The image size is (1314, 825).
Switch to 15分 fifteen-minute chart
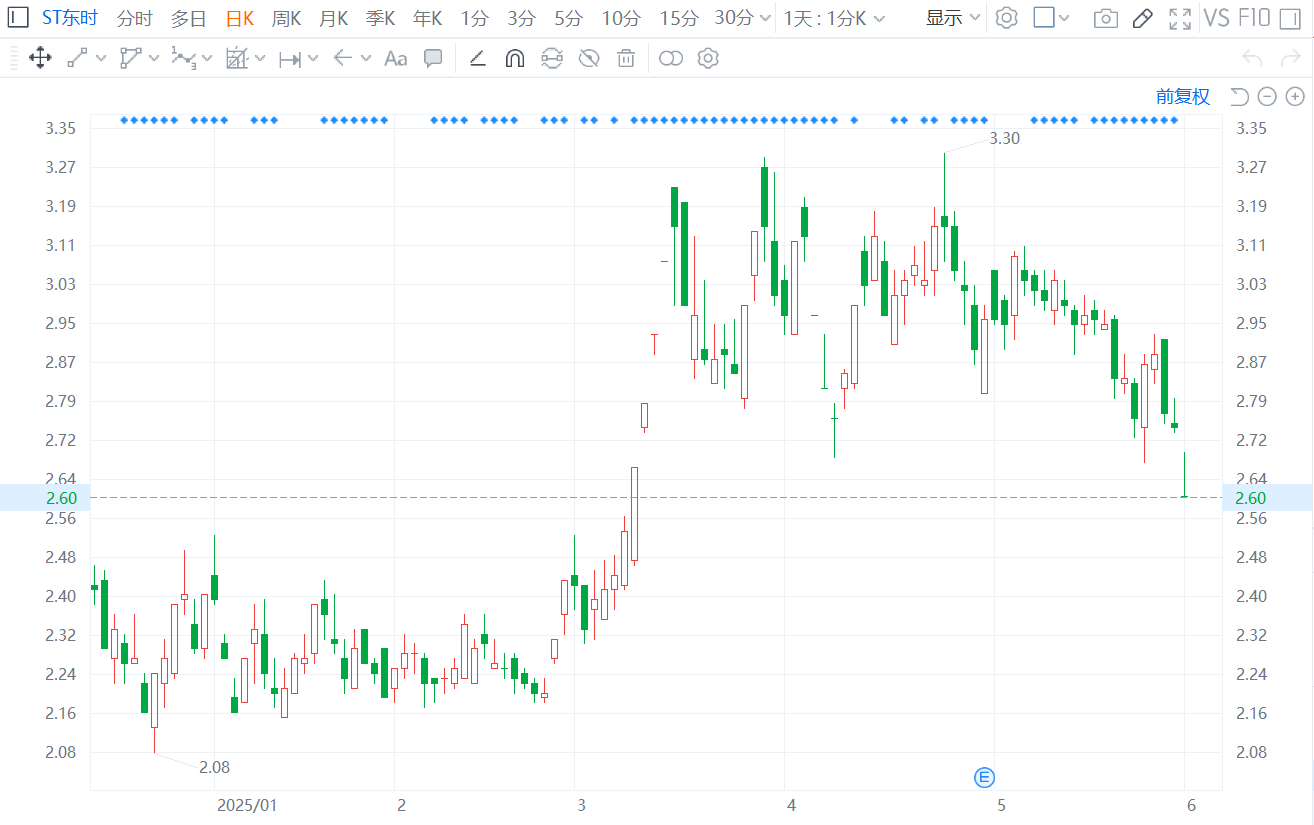(x=679, y=18)
